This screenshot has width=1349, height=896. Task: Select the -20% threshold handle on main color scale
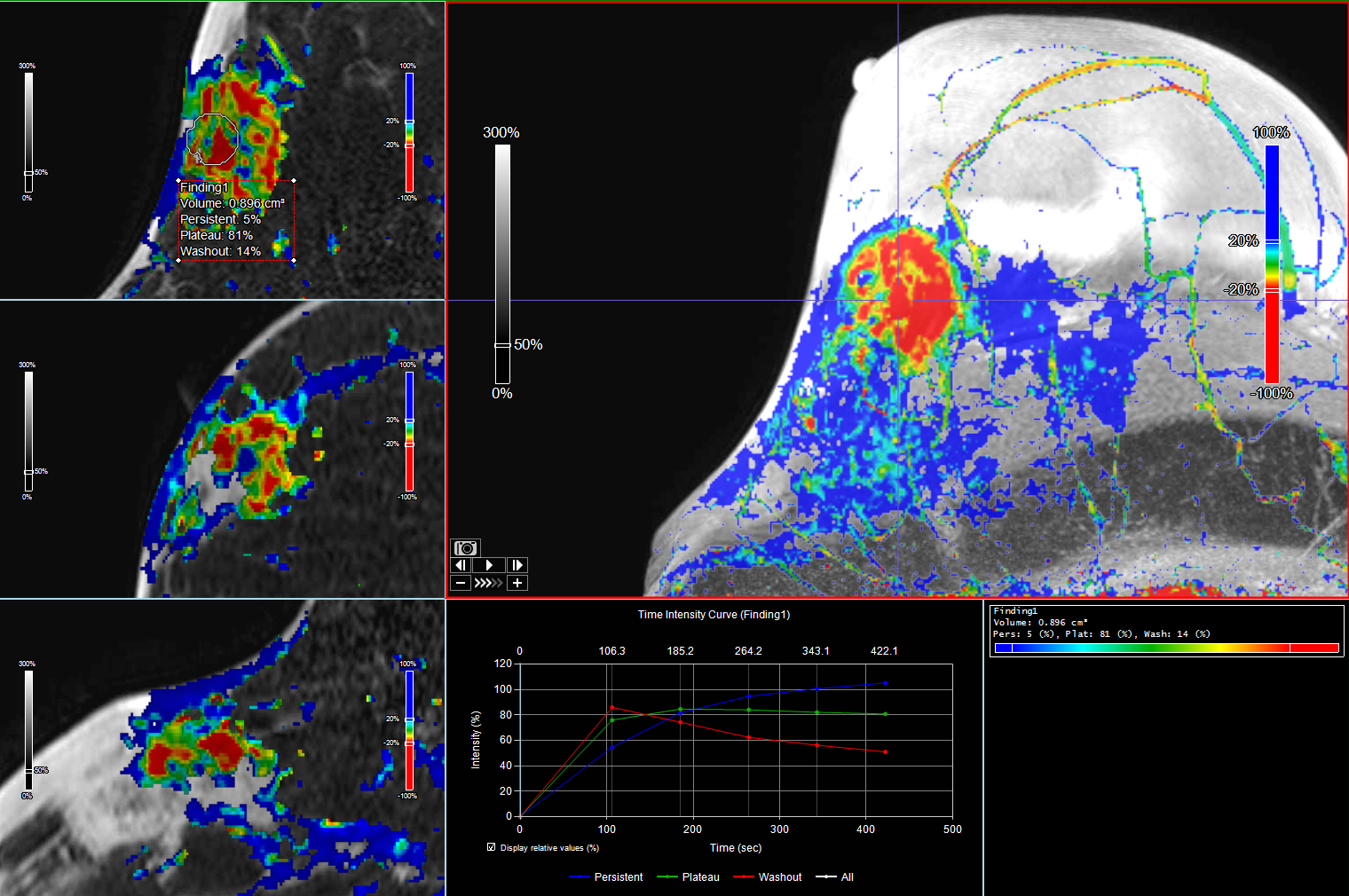1272,289
